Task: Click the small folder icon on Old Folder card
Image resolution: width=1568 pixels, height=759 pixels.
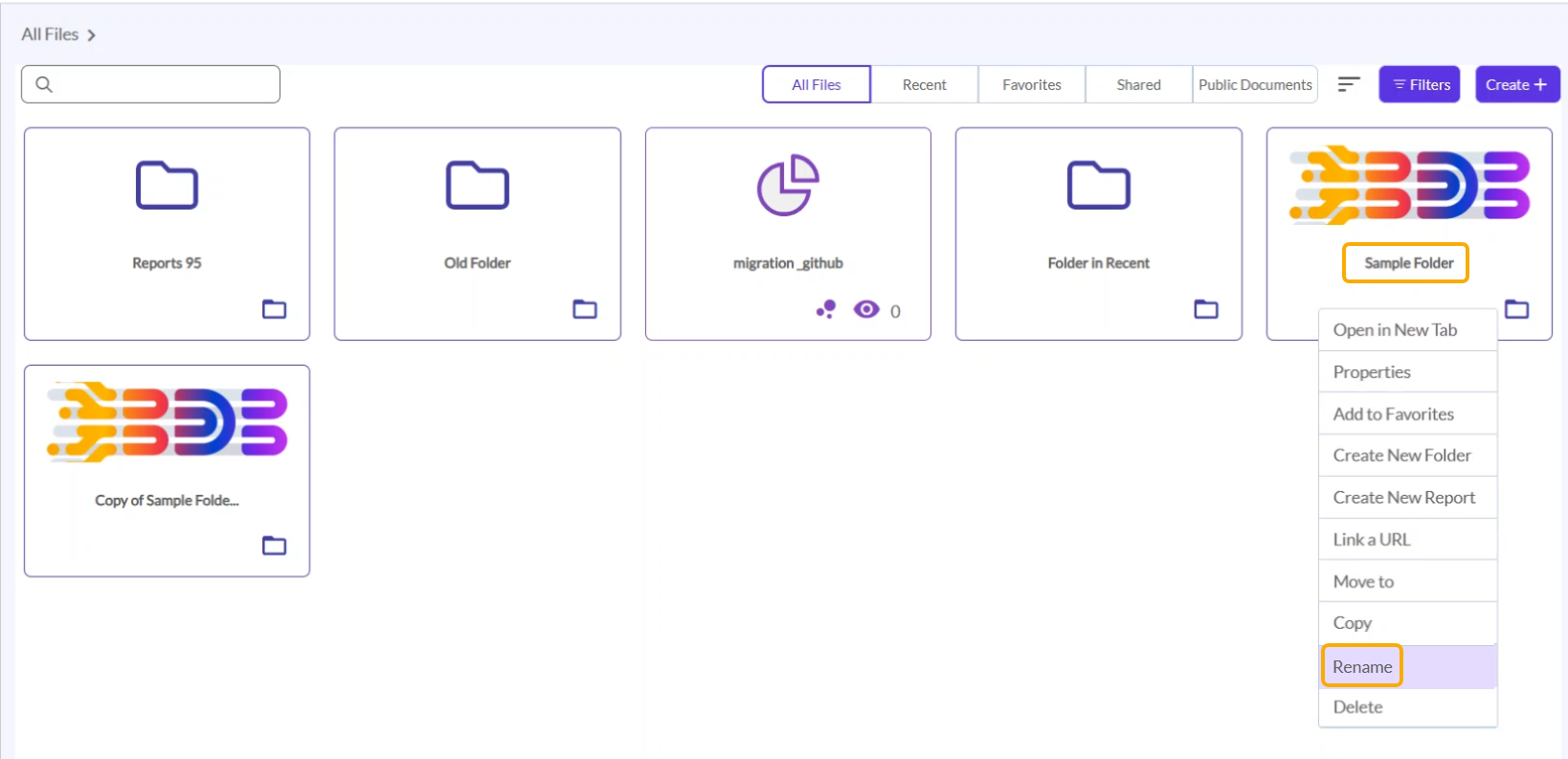Action: [585, 309]
